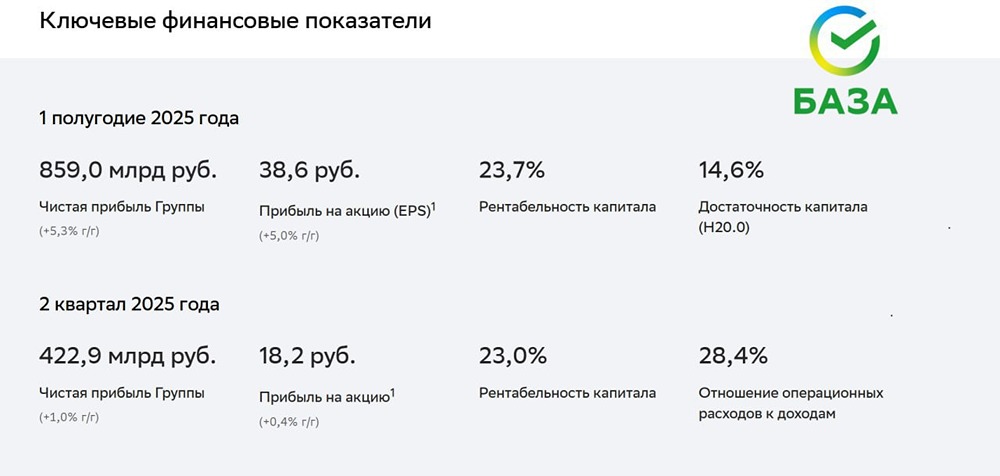Click the Отношение операционных расходов к доходам label
The width and height of the screenshot is (1000, 476).
click(x=791, y=403)
